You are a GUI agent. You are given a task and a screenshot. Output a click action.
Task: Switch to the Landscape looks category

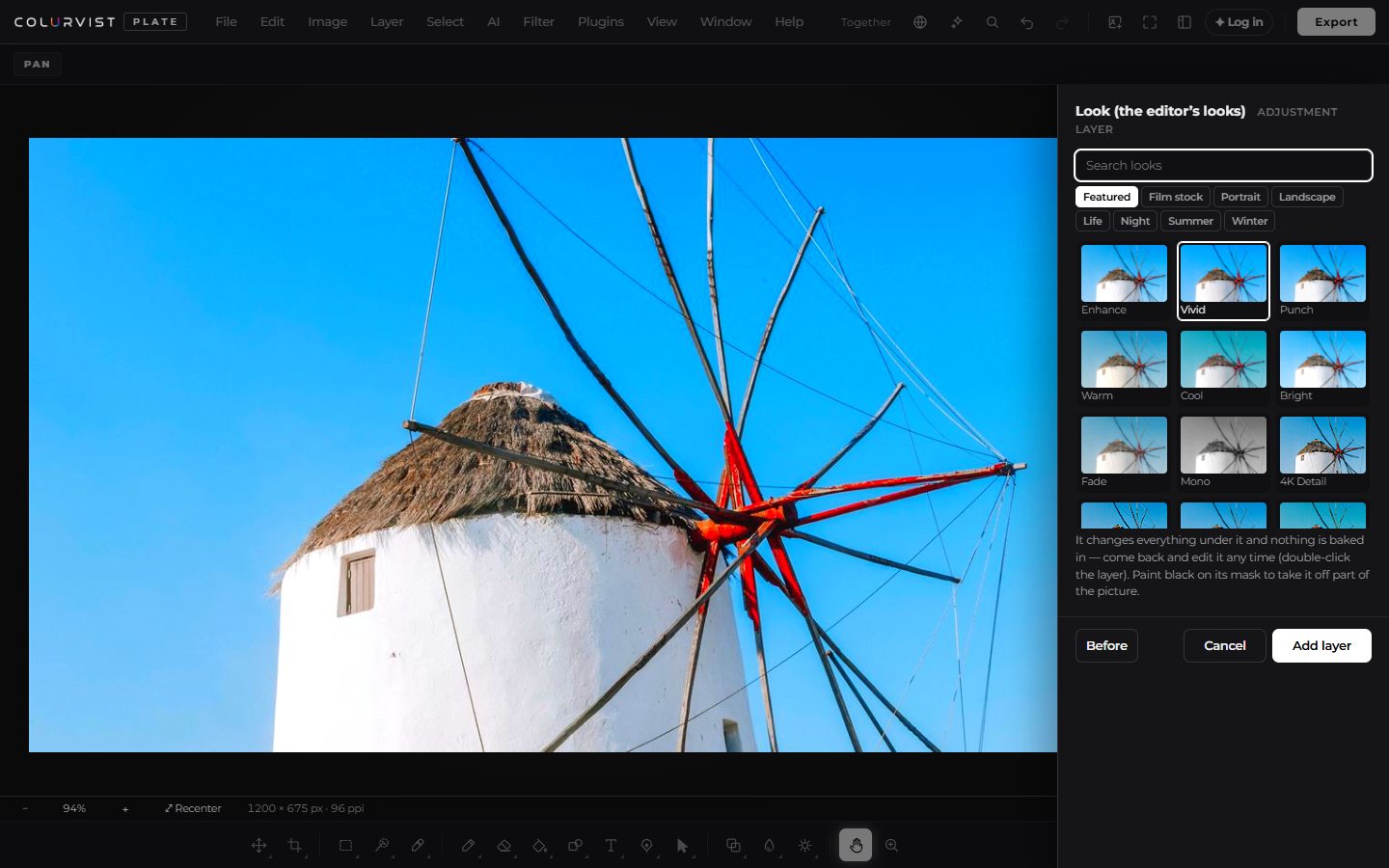coord(1307,197)
